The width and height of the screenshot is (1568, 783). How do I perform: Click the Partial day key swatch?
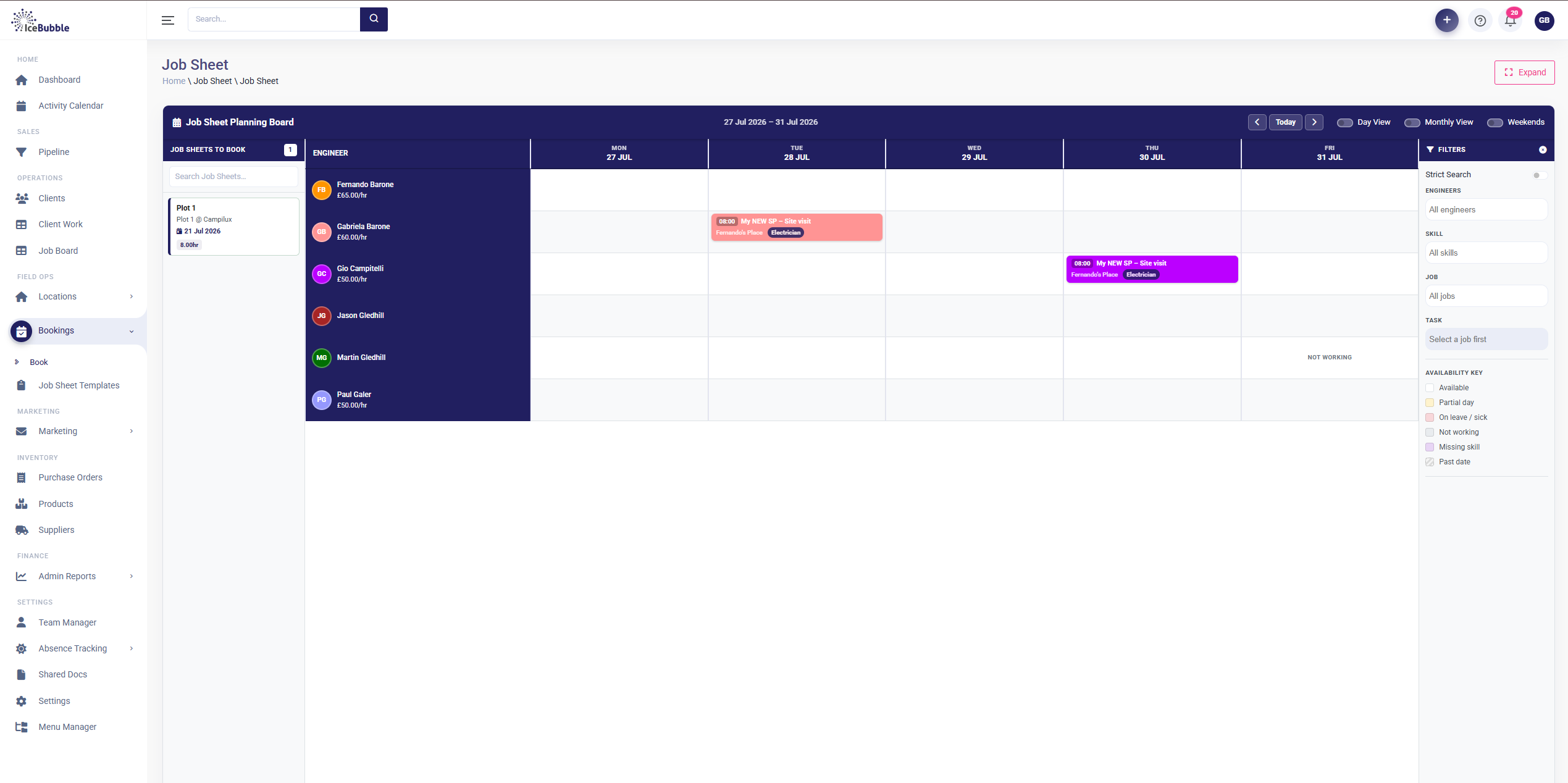pyautogui.click(x=1429, y=403)
